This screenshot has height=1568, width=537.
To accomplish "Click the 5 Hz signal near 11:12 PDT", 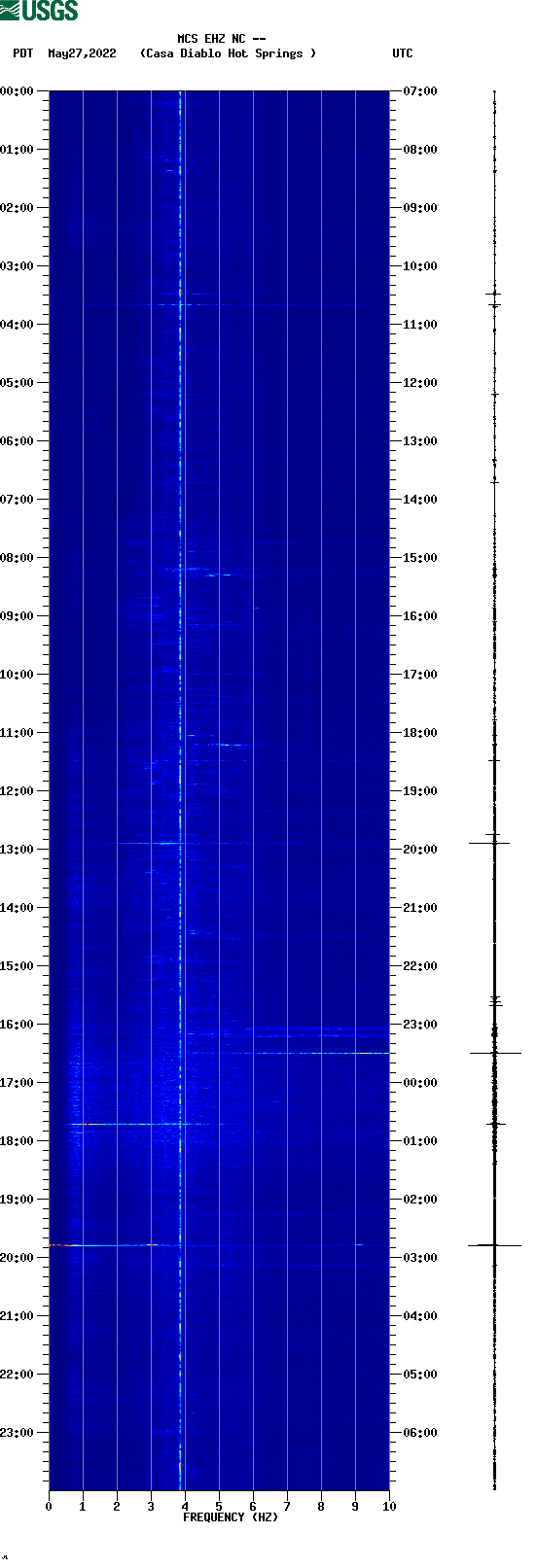I will pyautogui.click(x=226, y=745).
